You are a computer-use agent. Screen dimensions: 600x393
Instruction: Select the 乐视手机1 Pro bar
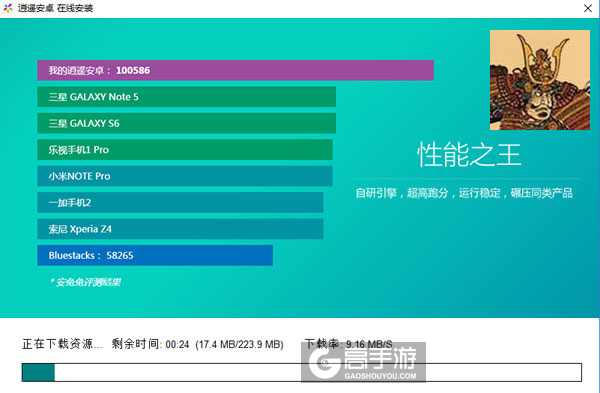(185, 150)
